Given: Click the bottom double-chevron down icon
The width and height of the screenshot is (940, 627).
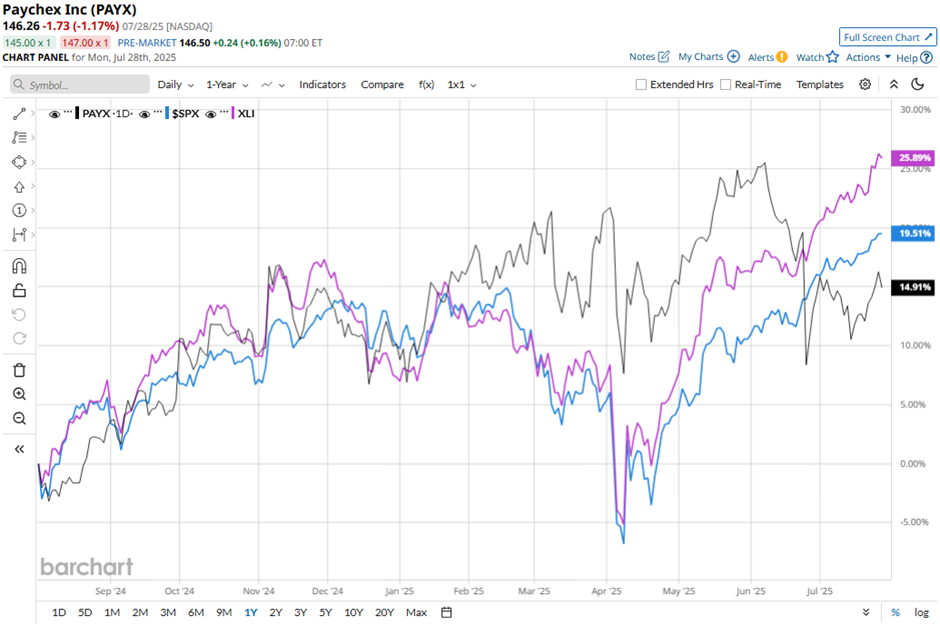Looking at the screenshot, I should tap(866, 612).
